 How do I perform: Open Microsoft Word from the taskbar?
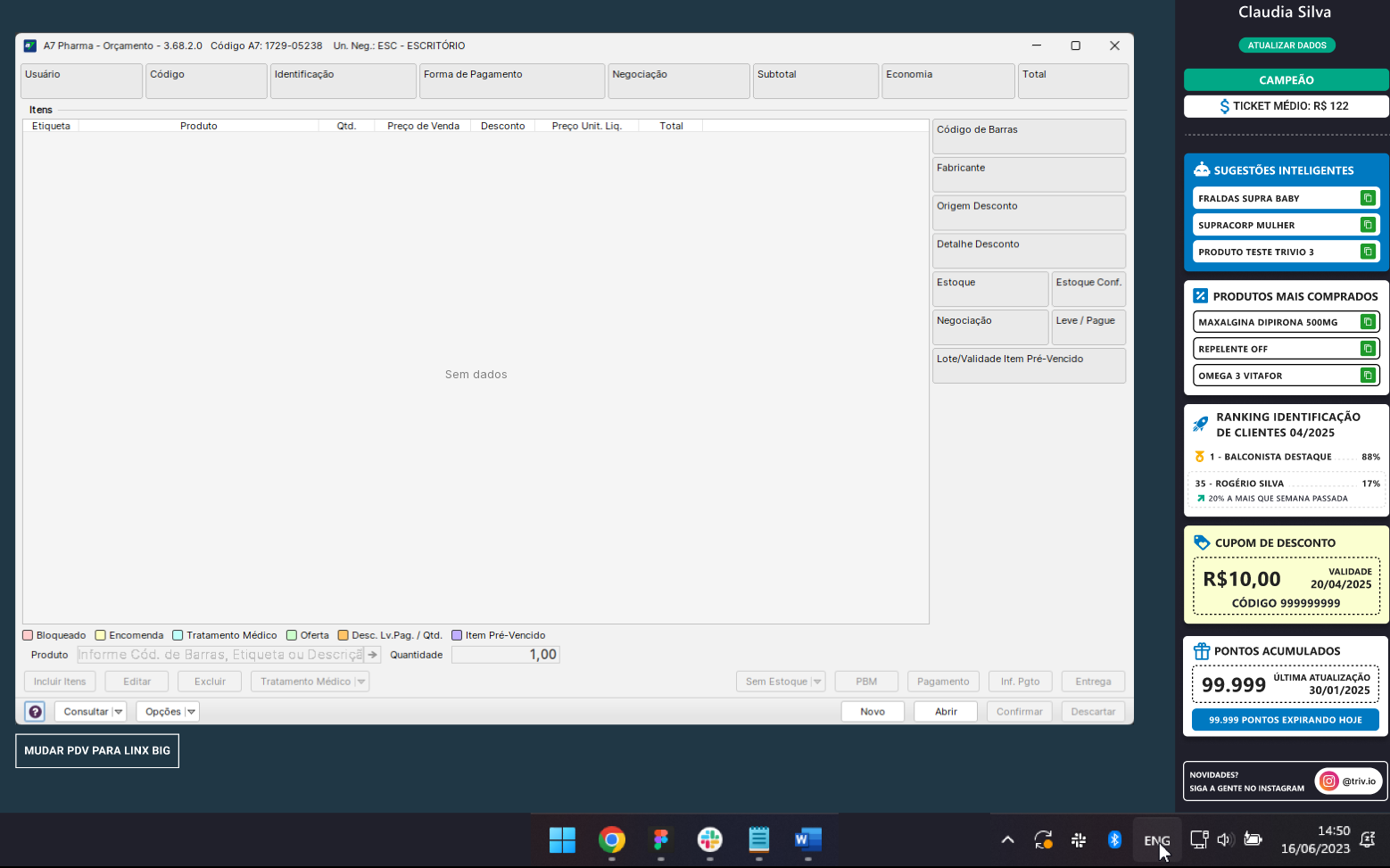[x=808, y=840]
